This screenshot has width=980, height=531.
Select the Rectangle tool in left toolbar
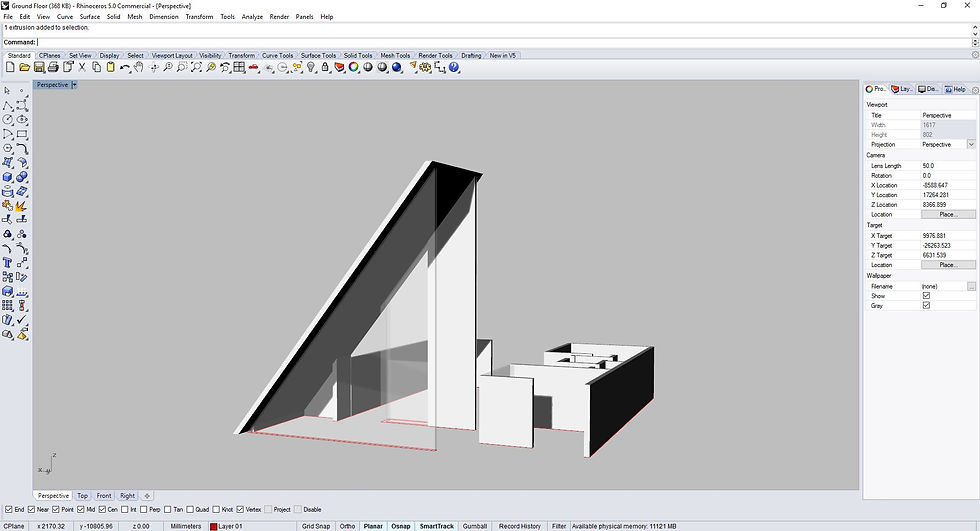point(22,134)
